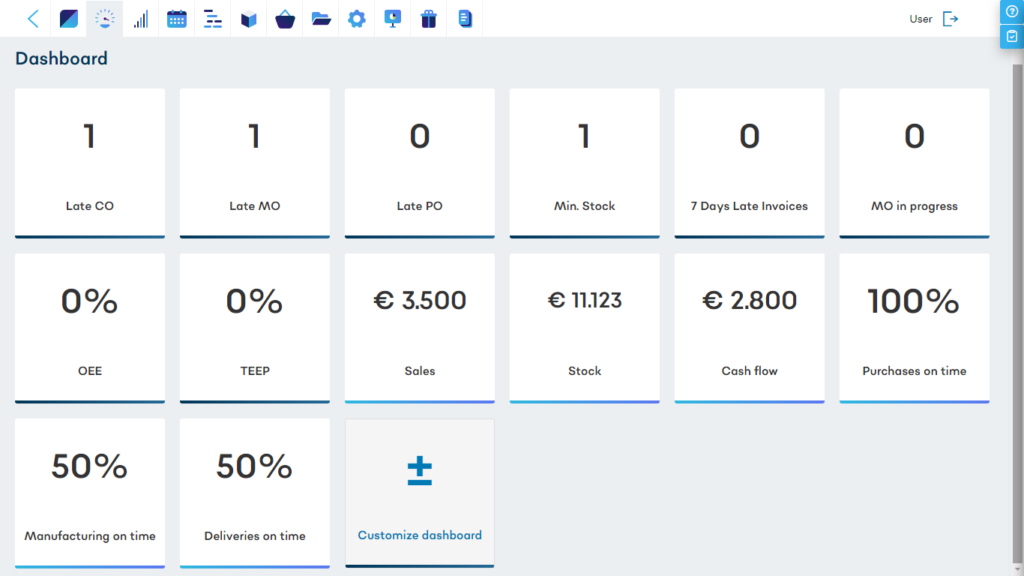Open the document pages icon in toolbar
Screen dimensions: 1024x576
(x=465, y=19)
